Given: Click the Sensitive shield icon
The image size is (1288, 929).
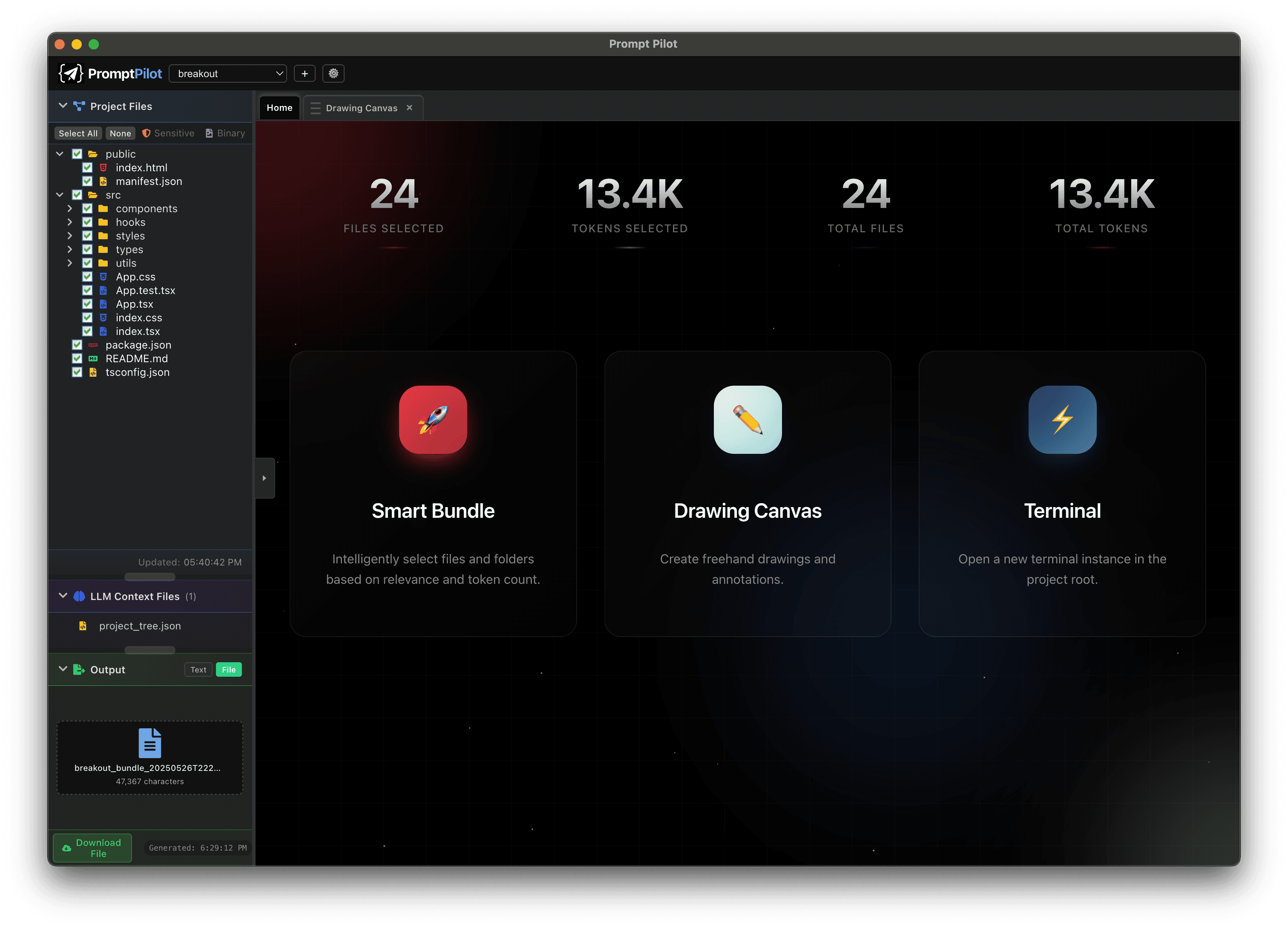Looking at the screenshot, I should [x=146, y=133].
